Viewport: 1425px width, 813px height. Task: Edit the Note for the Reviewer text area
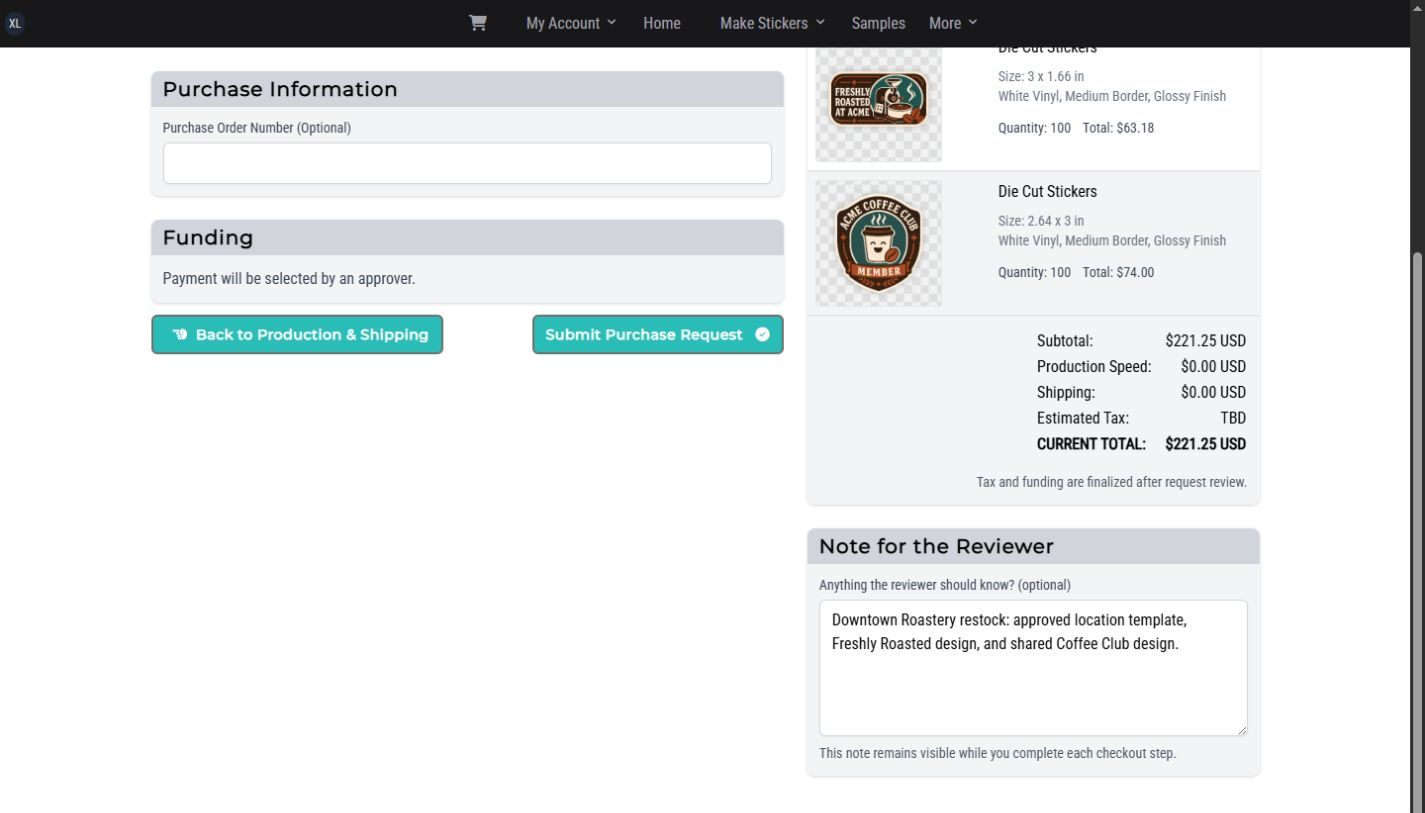1033,668
